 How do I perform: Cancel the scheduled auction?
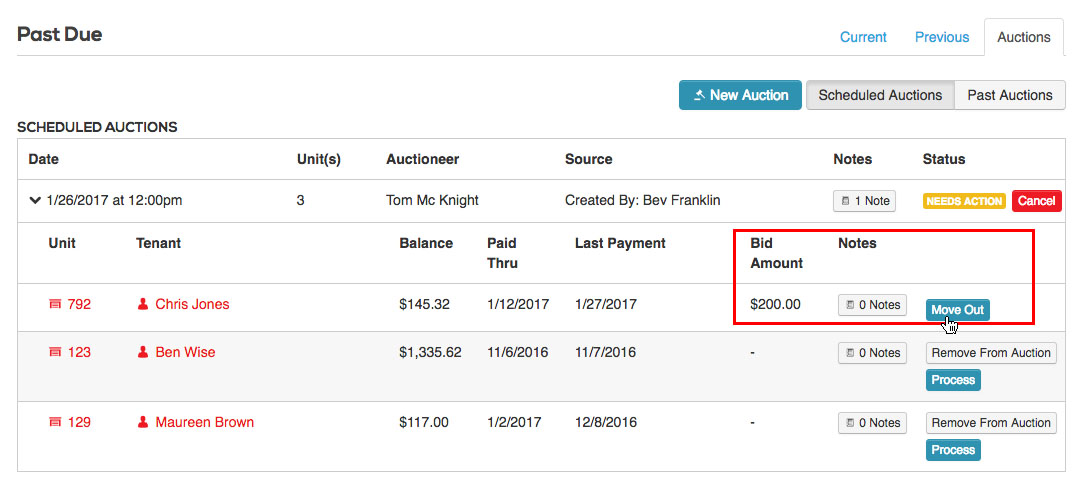[1036, 201]
